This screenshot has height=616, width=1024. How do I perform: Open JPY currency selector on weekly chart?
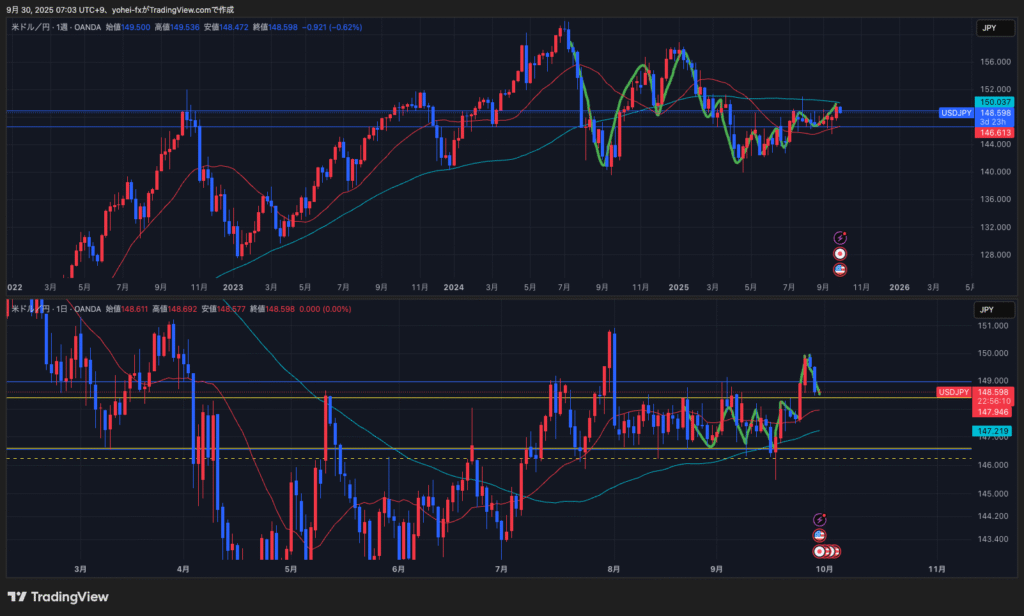990,29
